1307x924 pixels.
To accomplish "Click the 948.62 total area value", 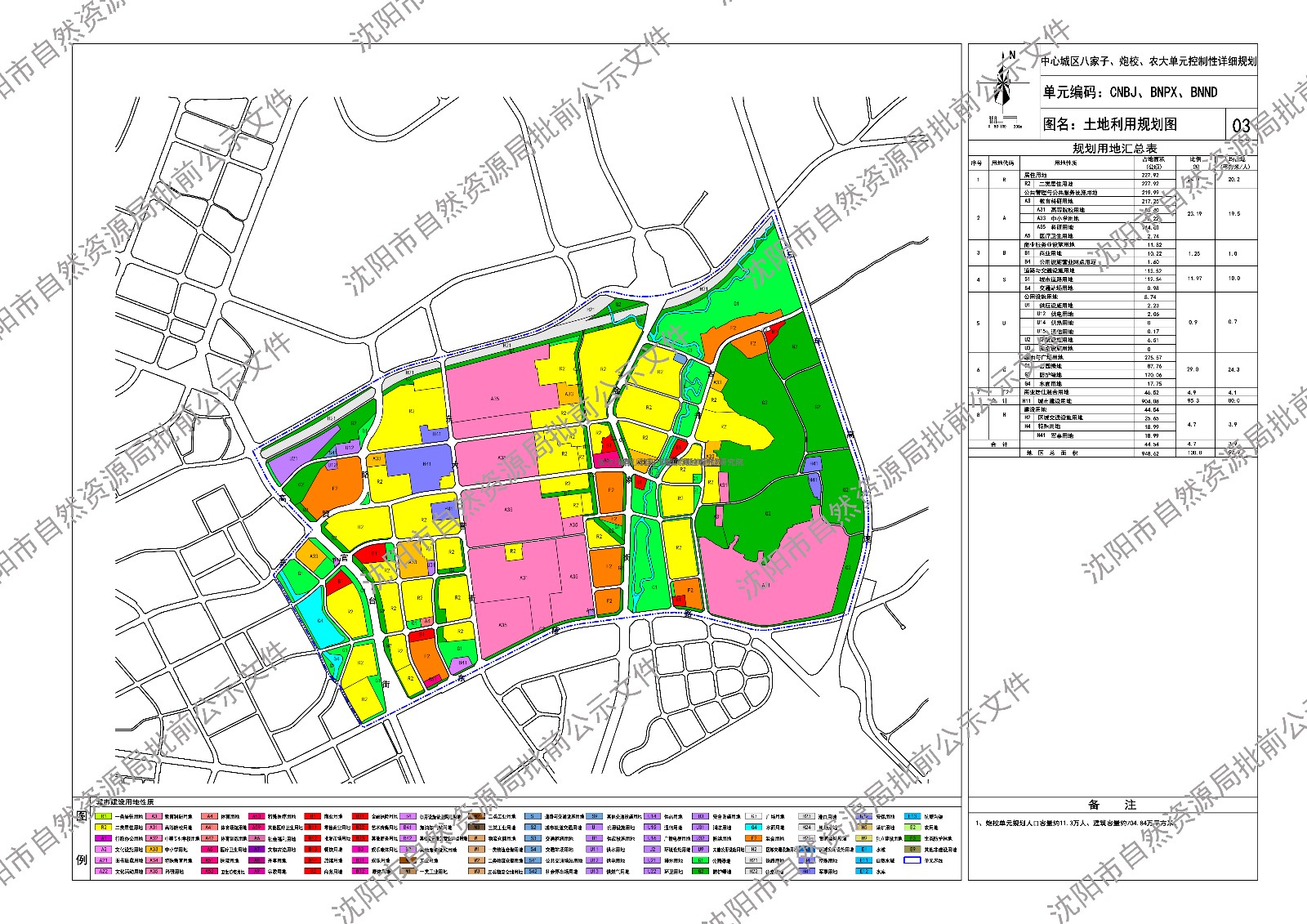I will (x=1153, y=452).
